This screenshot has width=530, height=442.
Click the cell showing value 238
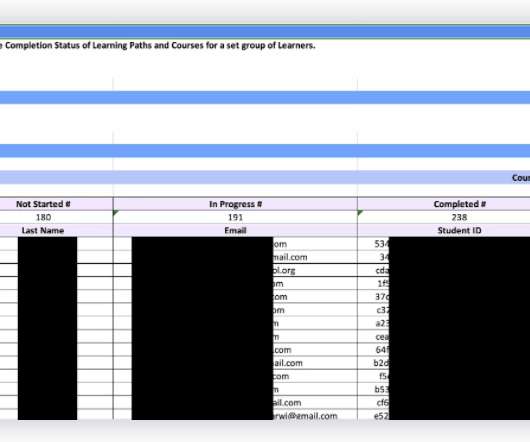point(444,217)
